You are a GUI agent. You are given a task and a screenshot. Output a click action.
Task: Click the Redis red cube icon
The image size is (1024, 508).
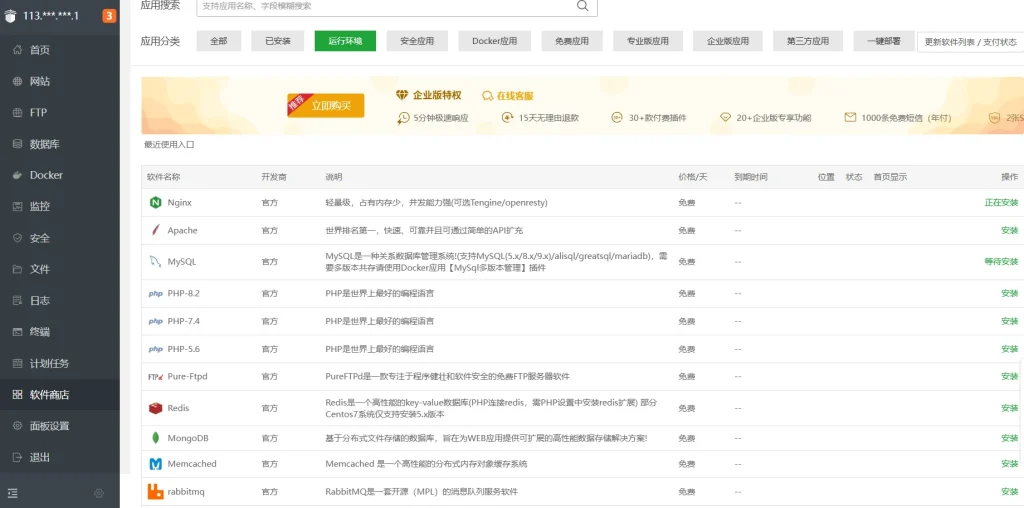155,408
